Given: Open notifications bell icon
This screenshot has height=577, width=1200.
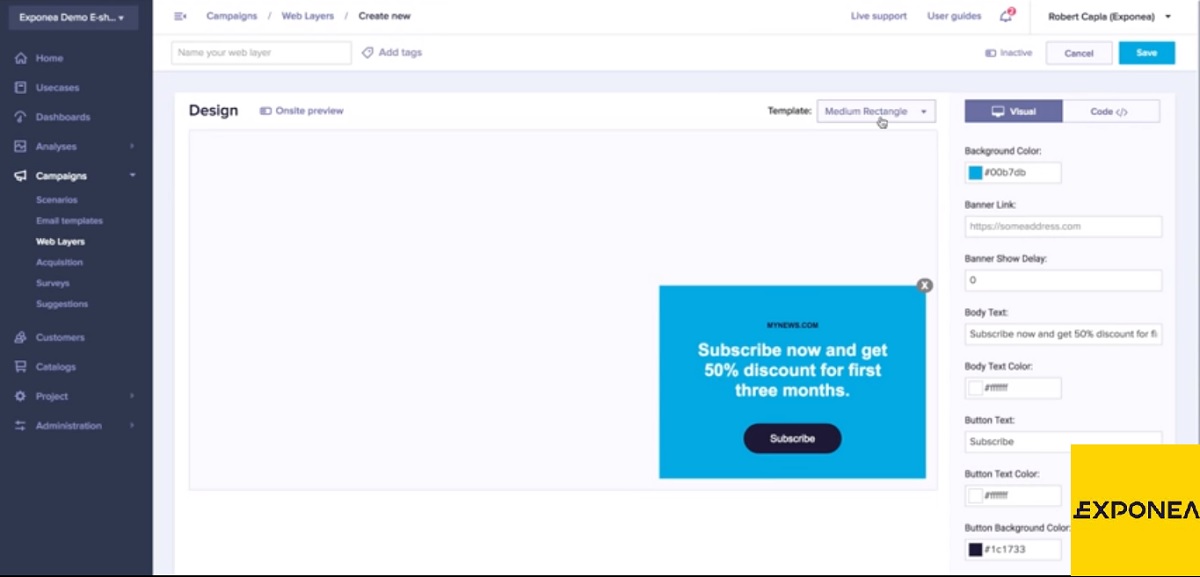Looking at the screenshot, I should click(x=1005, y=16).
